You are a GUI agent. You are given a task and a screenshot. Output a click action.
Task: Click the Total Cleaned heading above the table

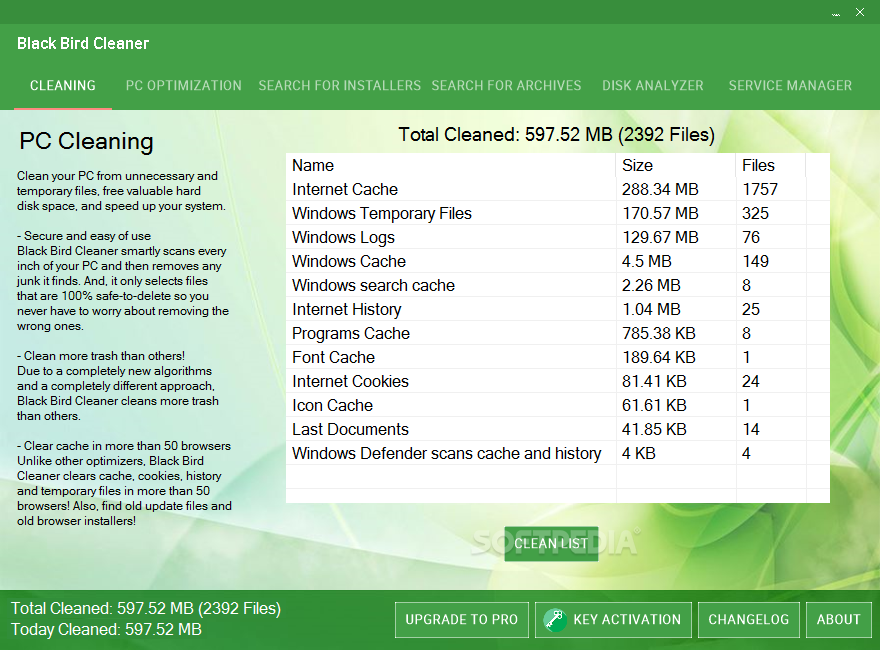557,135
